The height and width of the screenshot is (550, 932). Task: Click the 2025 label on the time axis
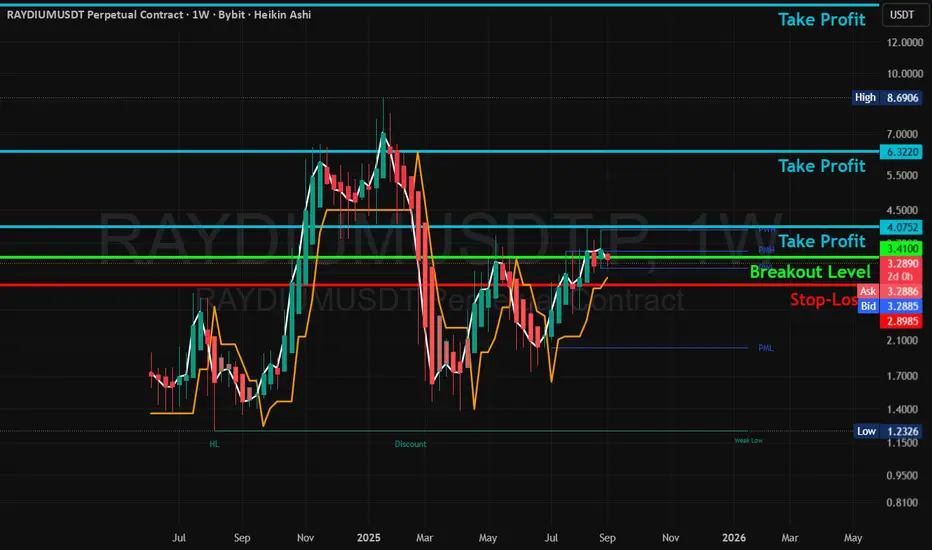(x=369, y=538)
